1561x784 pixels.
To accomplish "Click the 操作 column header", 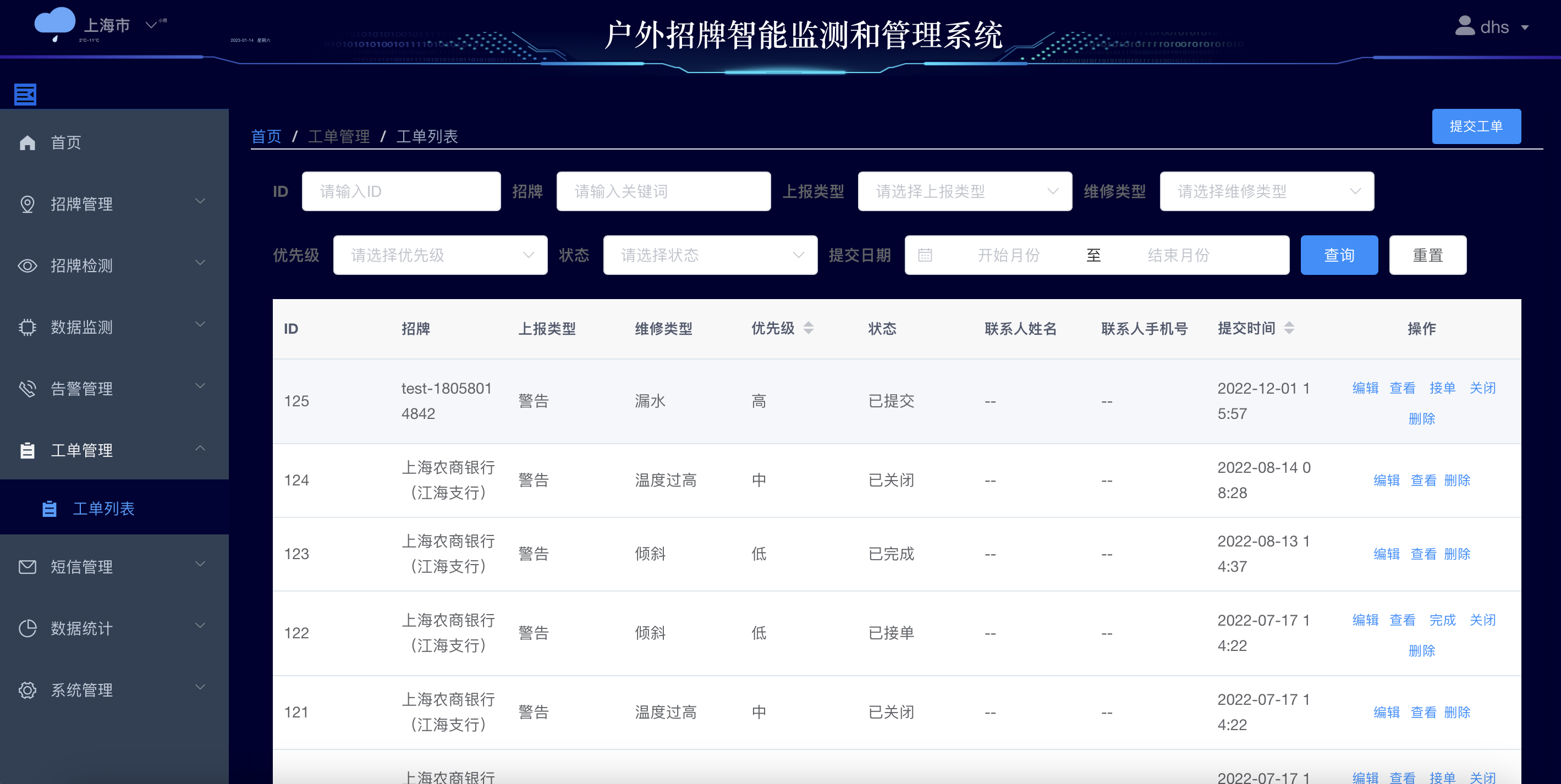I will (x=1422, y=328).
